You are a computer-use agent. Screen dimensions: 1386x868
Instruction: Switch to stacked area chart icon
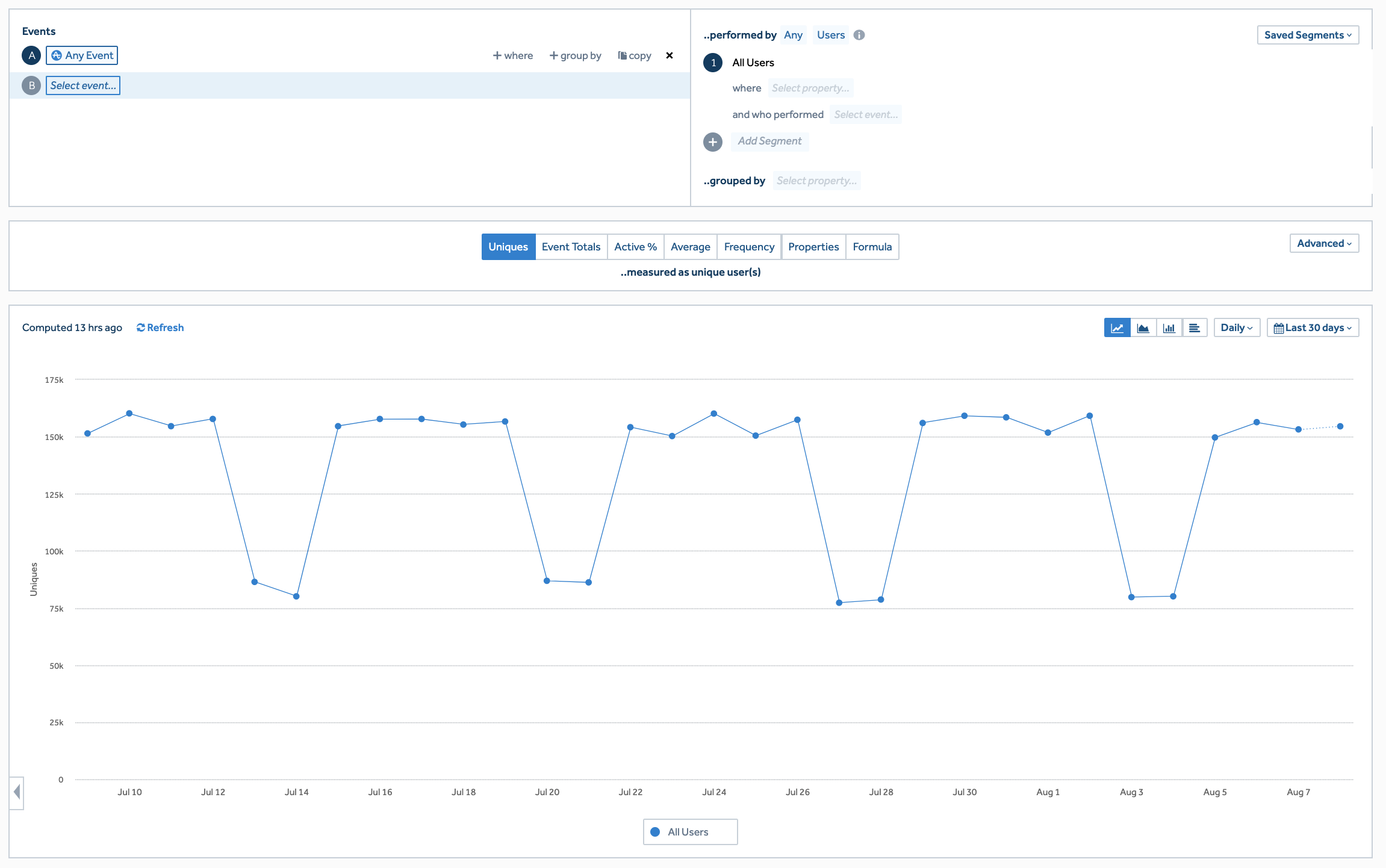1143,328
